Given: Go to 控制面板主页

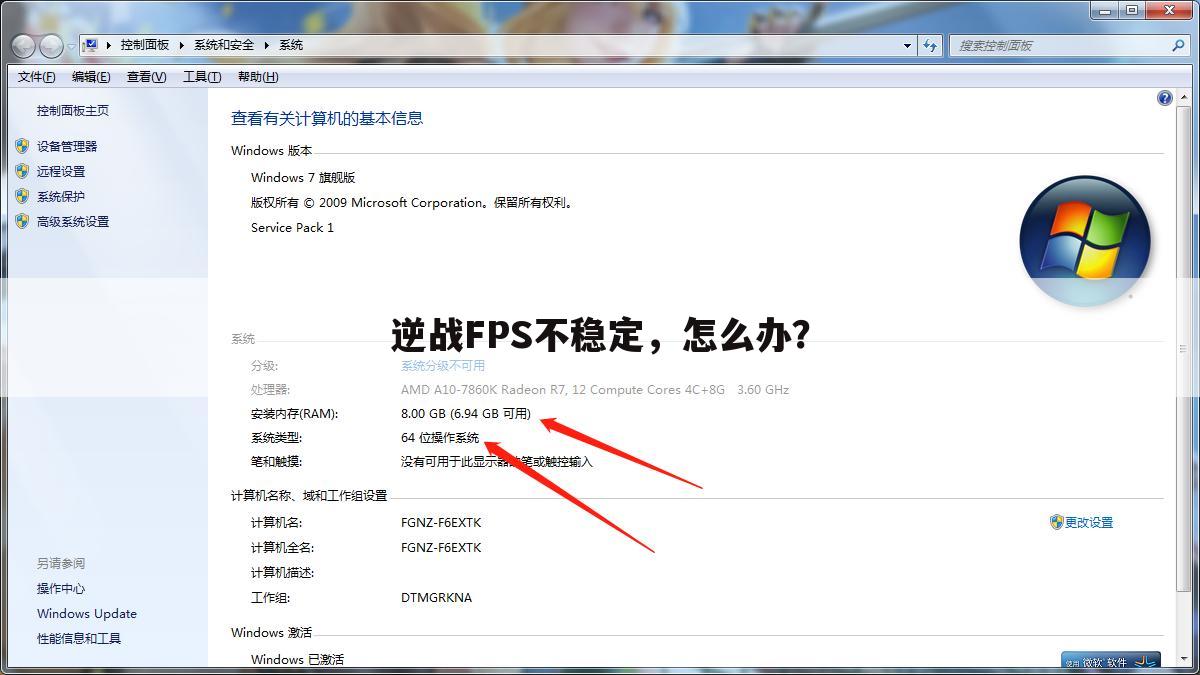Looking at the screenshot, I should click(x=73, y=111).
